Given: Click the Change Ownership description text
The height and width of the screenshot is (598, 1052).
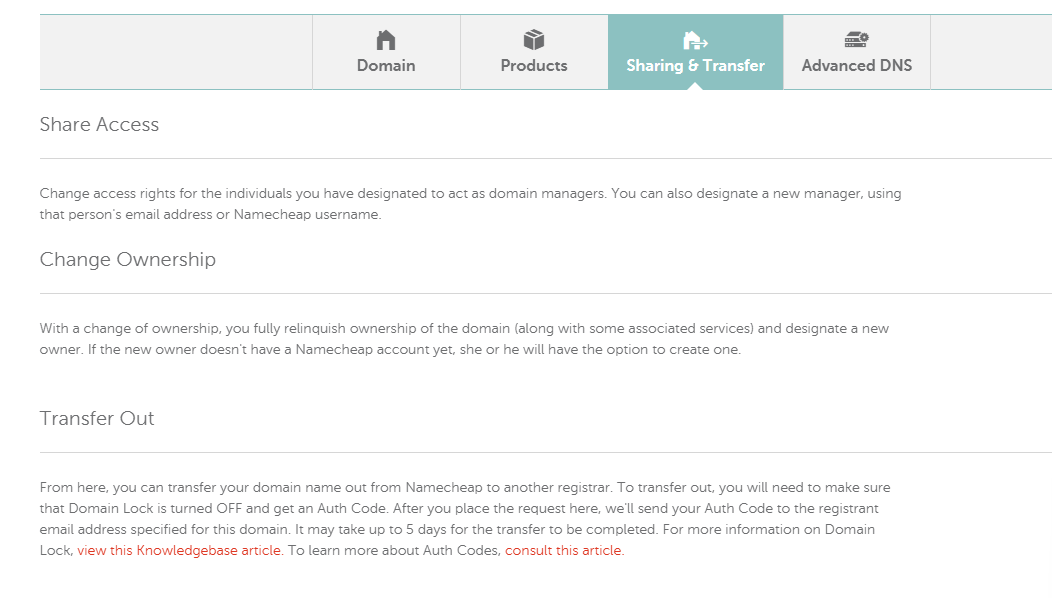Looking at the screenshot, I should [464, 339].
